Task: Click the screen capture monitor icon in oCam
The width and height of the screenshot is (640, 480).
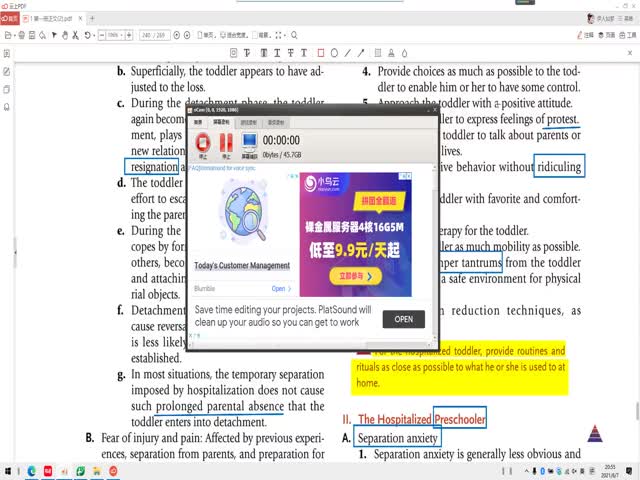Action: [x=249, y=145]
